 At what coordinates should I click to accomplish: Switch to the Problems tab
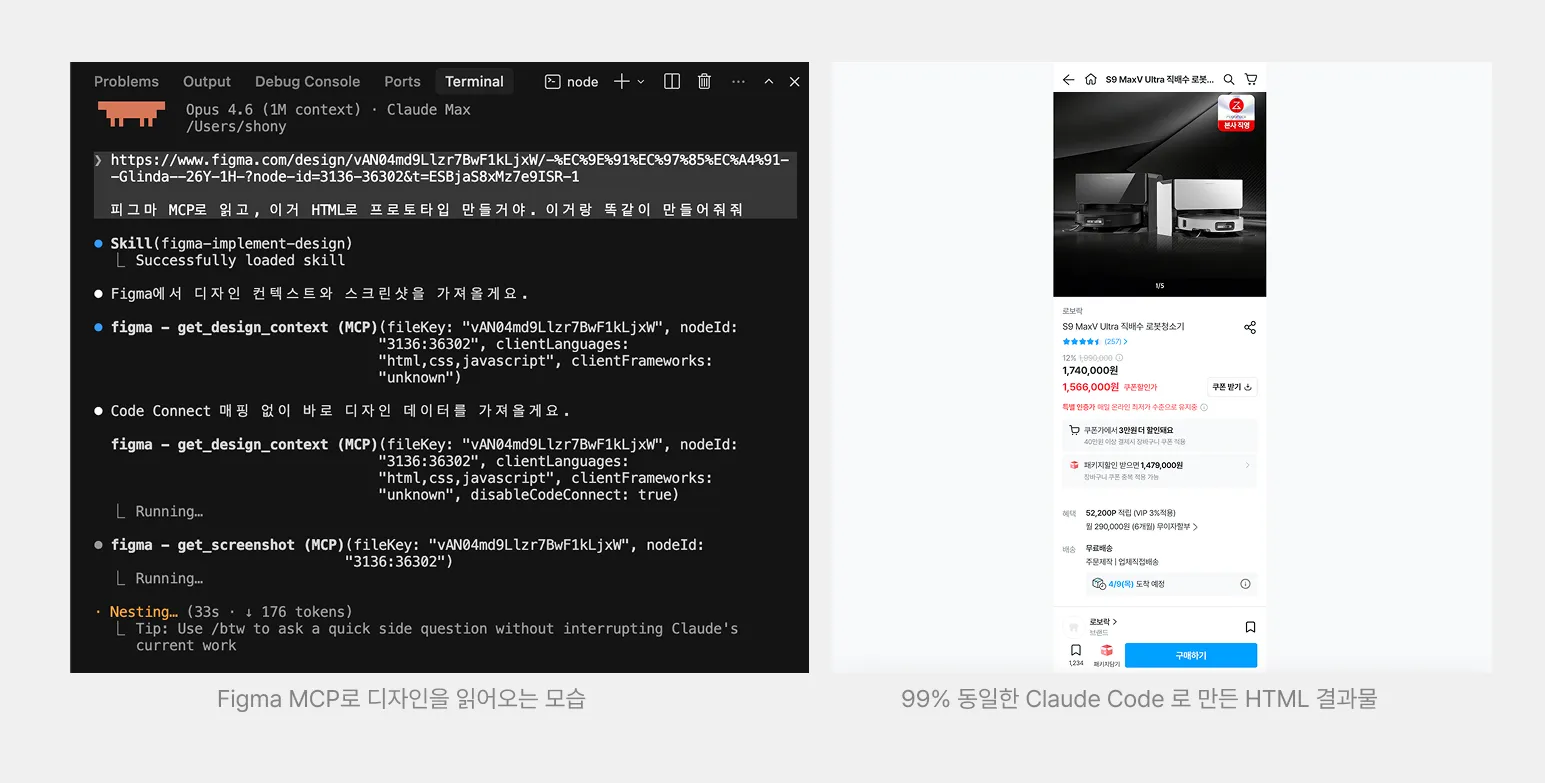click(x=126, y=82)
